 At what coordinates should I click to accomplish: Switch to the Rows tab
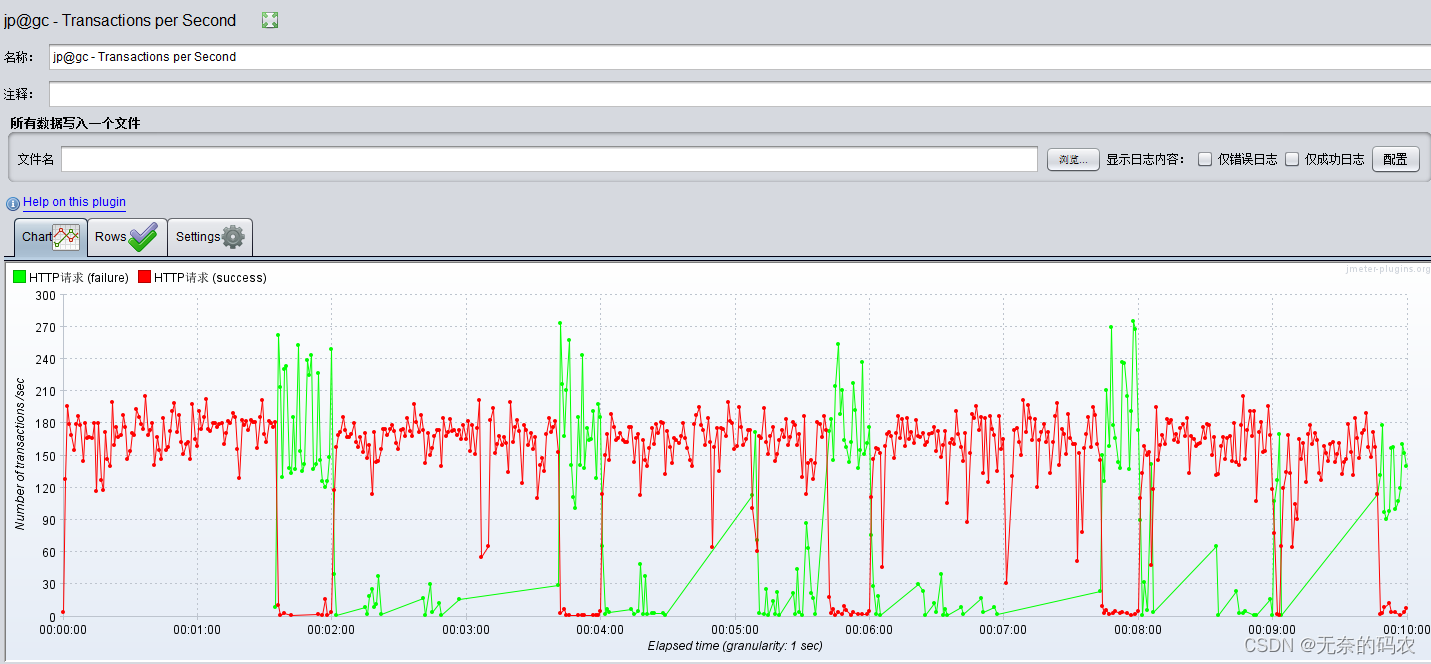(126, 237)
